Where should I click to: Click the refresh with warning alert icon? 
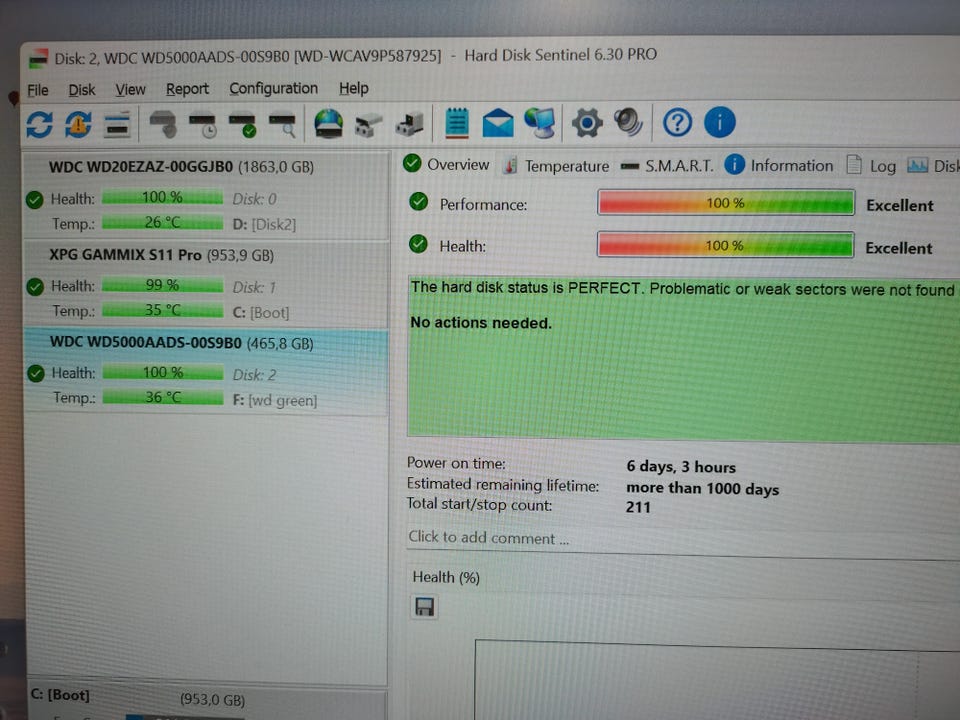[78, 124]
